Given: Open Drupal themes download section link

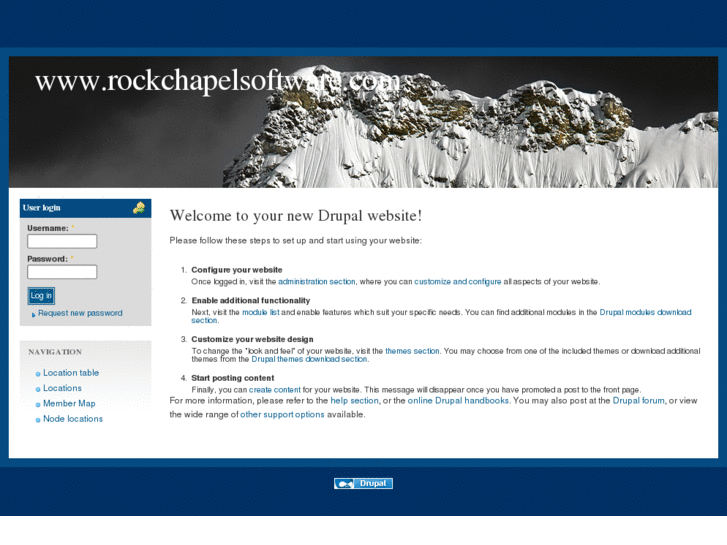Looking at the screenshot, I should 309,359.
